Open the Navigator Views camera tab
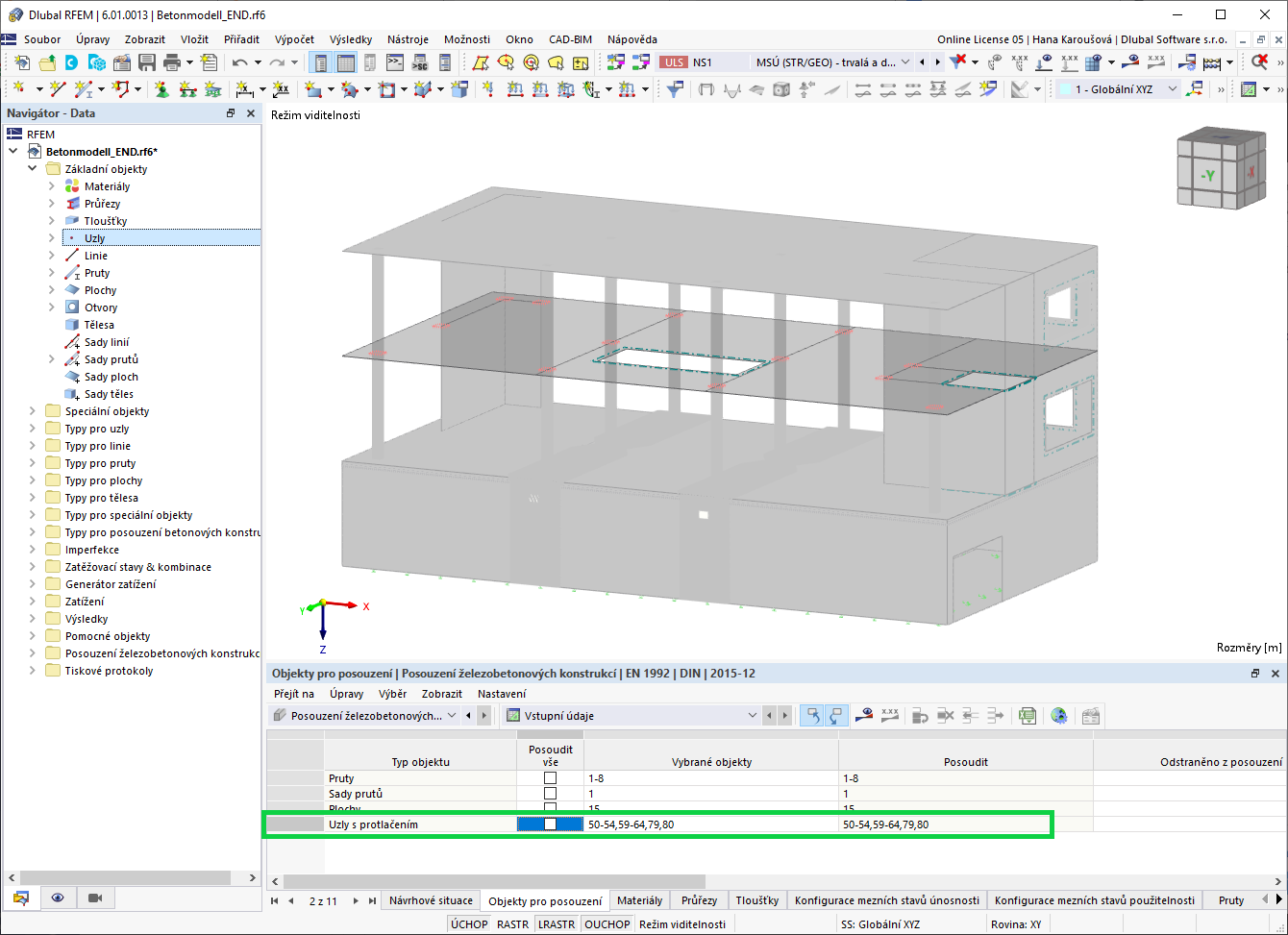Screen dimensions: 1288x935 coord(95,898)
